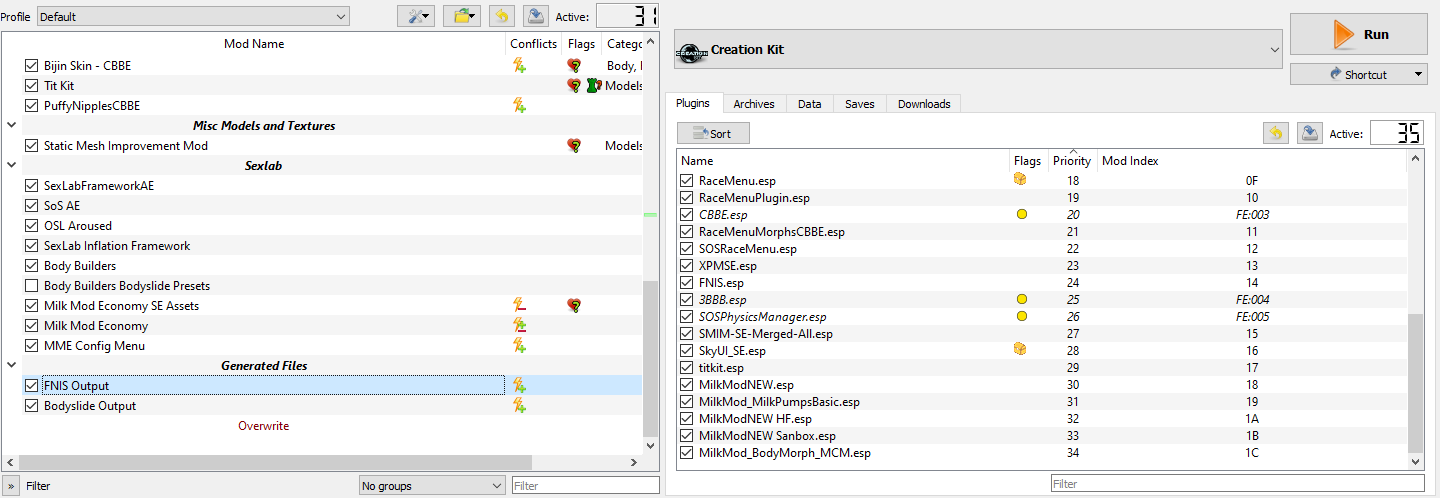This screenshot has width=1440, height=498.
Task: Click the conflict icon for FNIS Output
Action: pyautogui.click(x=519, y=386)
